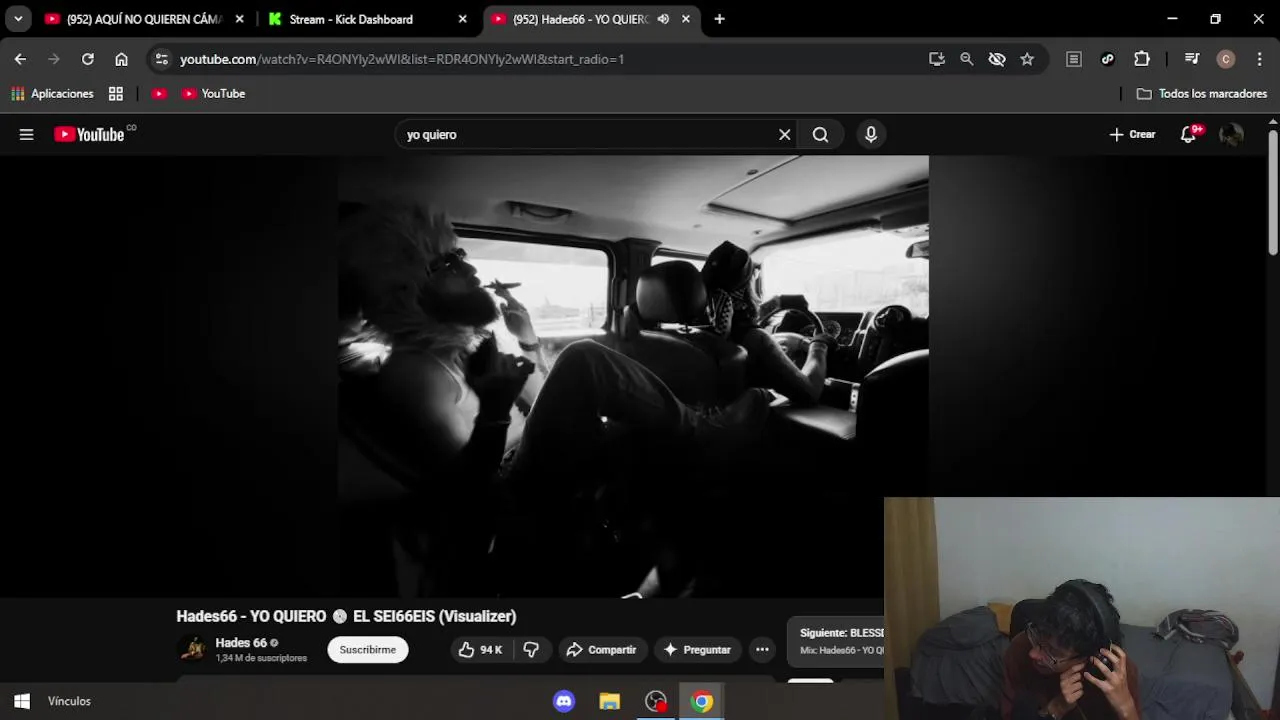Open the zoom magnifier in address bar

click(967, 59)
